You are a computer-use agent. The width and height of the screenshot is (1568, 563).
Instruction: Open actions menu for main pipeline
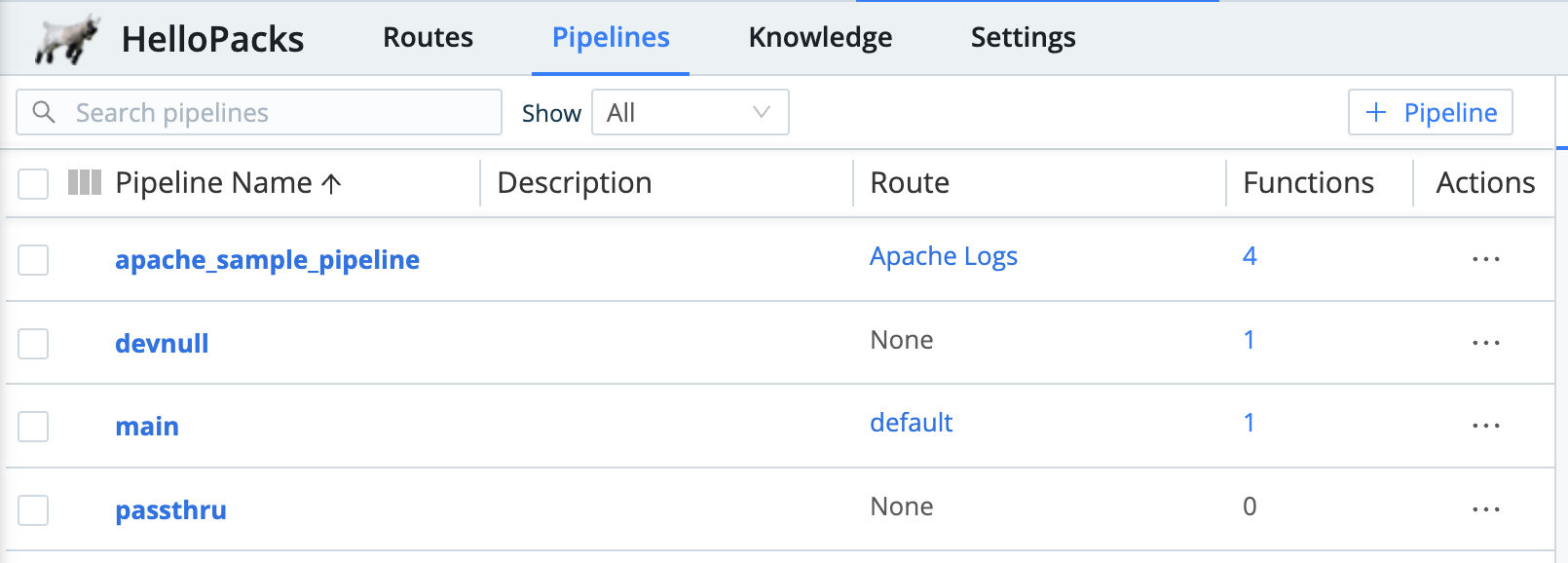1486,426
